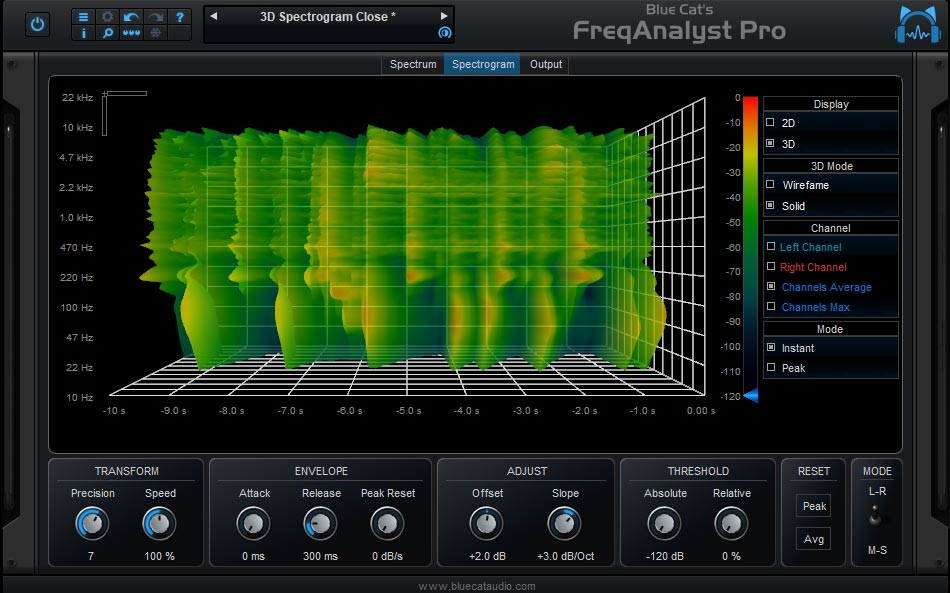Click the power/bypass icon top left
Viewport: 950px width, 593px height.
36,25
